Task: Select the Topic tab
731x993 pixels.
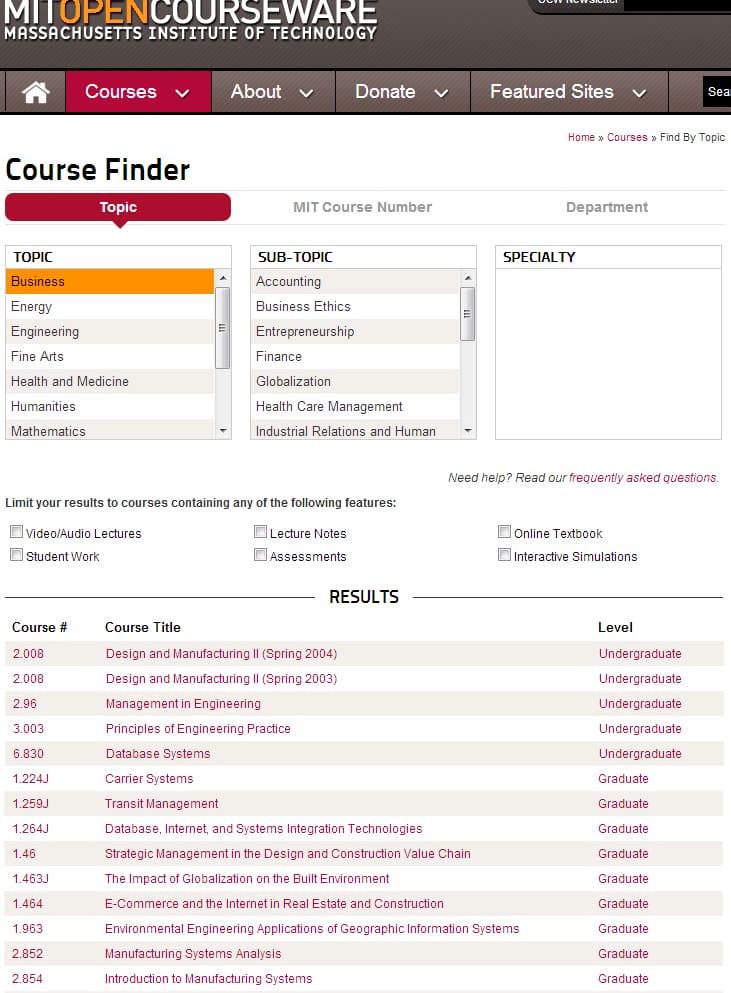Action: (x=118, y=207)
